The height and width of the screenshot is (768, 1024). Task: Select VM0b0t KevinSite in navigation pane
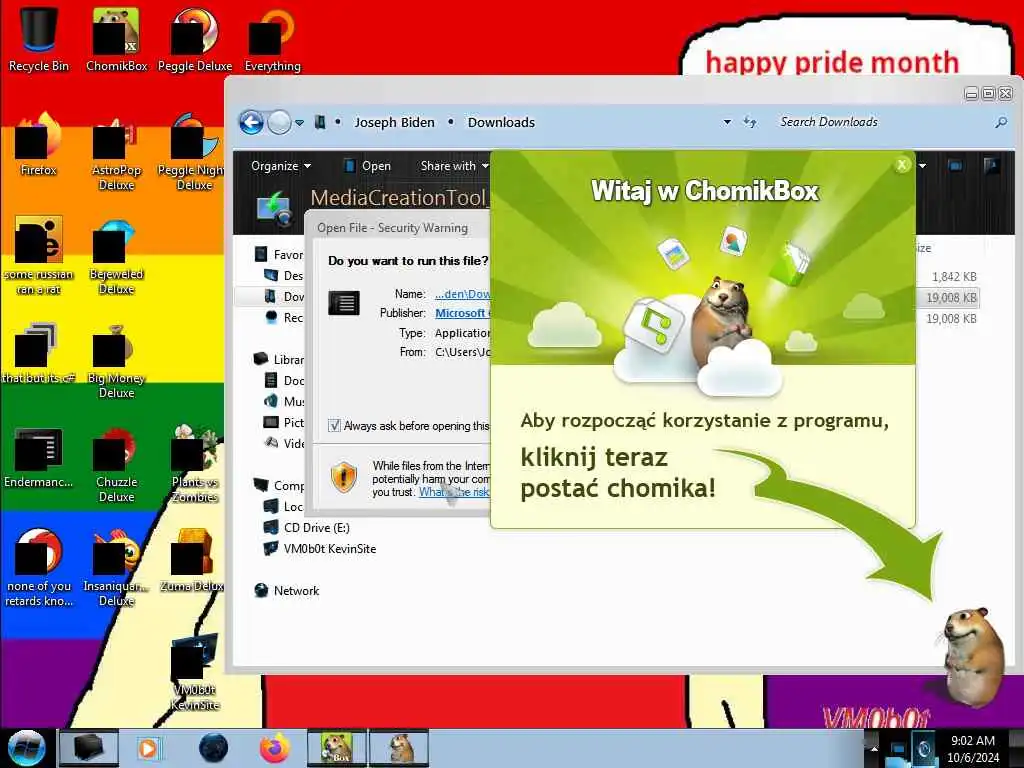tap(319, 549)
